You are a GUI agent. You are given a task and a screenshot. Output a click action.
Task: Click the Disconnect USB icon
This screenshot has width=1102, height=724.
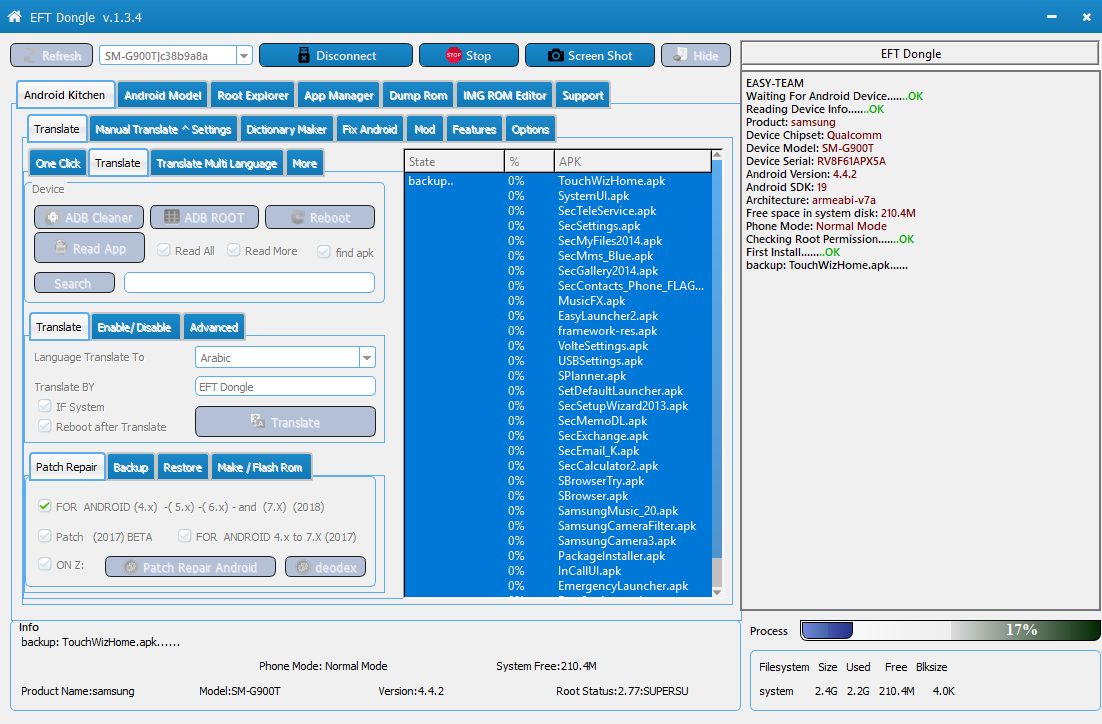[304, 56]
